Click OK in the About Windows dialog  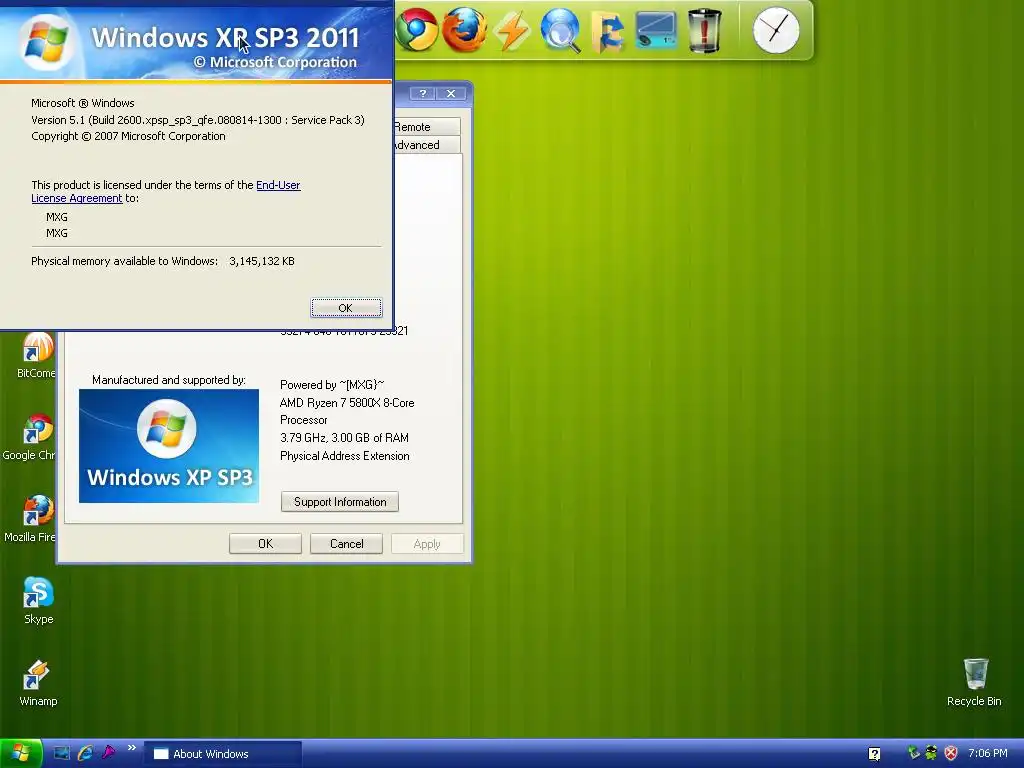point(346,308)
